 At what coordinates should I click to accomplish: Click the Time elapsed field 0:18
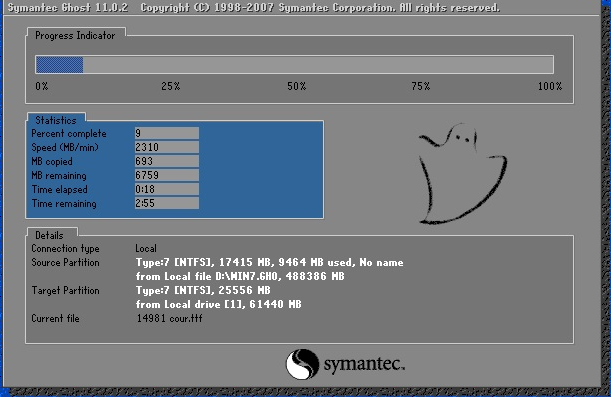pos(167,189)
